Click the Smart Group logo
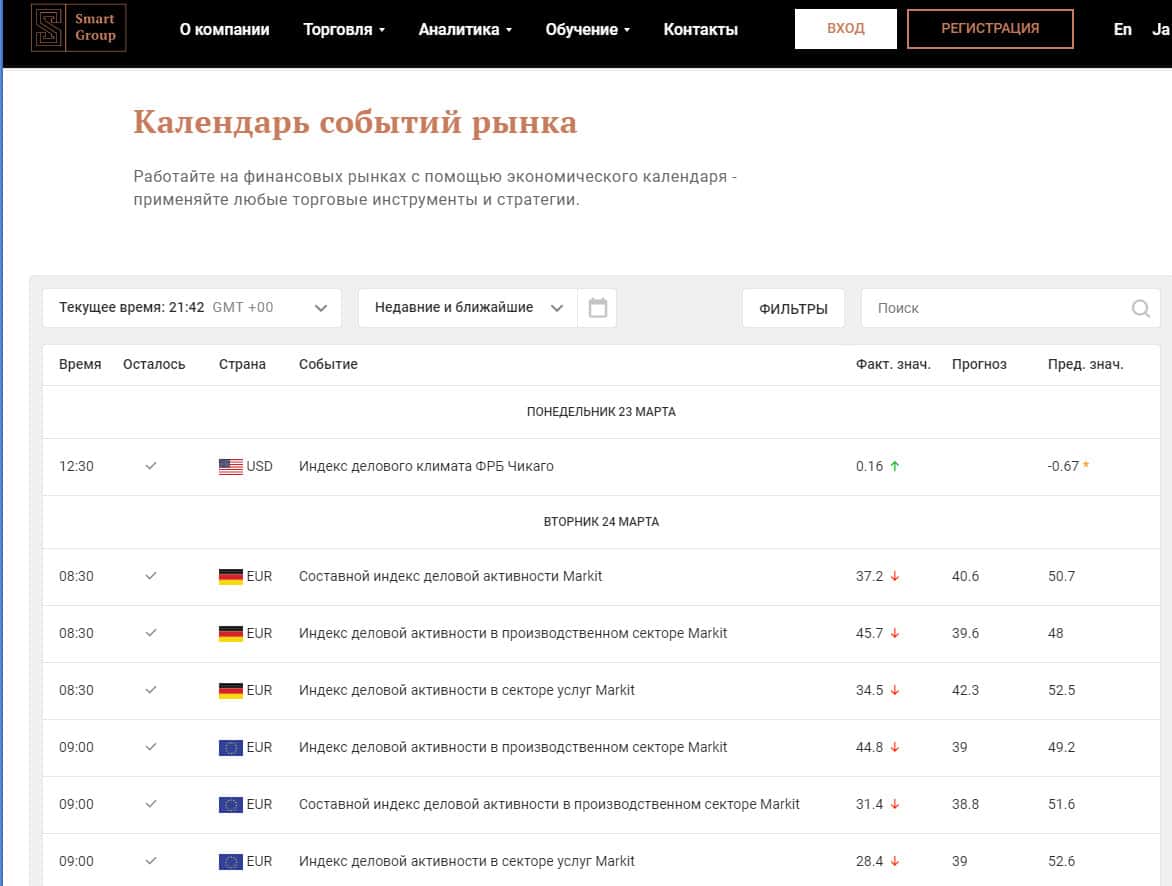1172x886 pixels. 78,28
